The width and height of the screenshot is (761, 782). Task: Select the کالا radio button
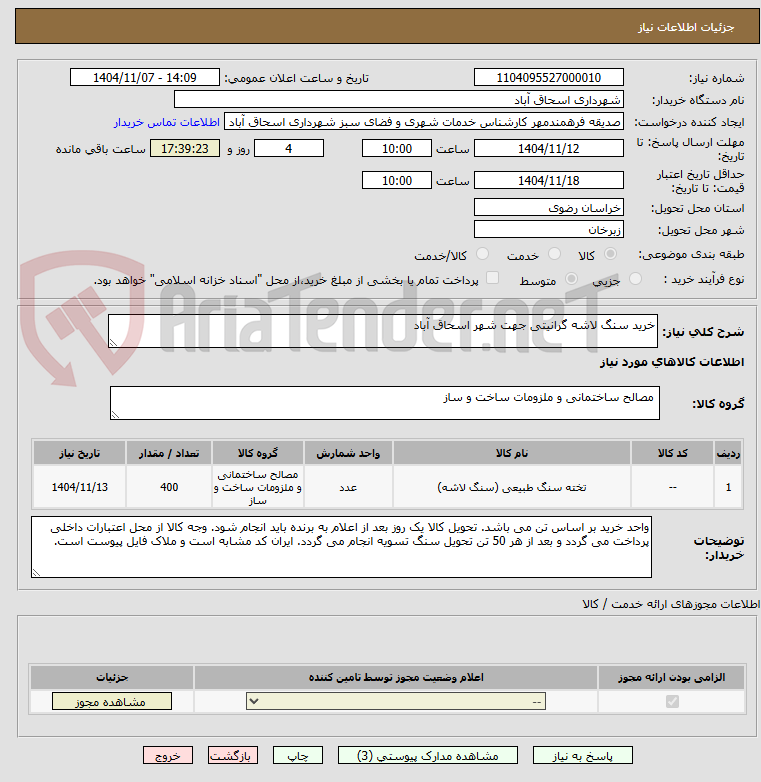pyautogui.click(x=610, y=254)
